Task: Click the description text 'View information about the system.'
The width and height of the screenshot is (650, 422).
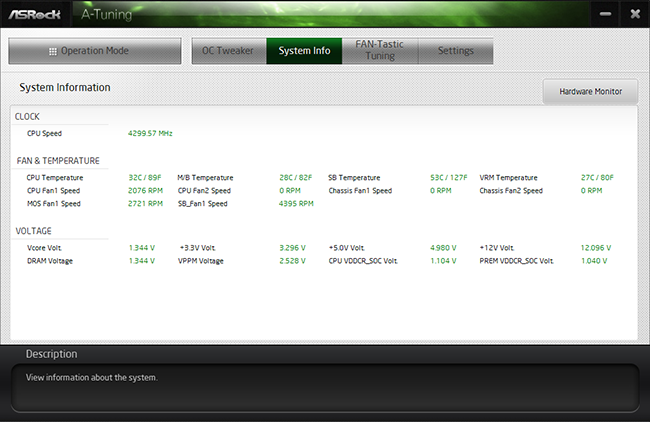Action: (92, 378)
